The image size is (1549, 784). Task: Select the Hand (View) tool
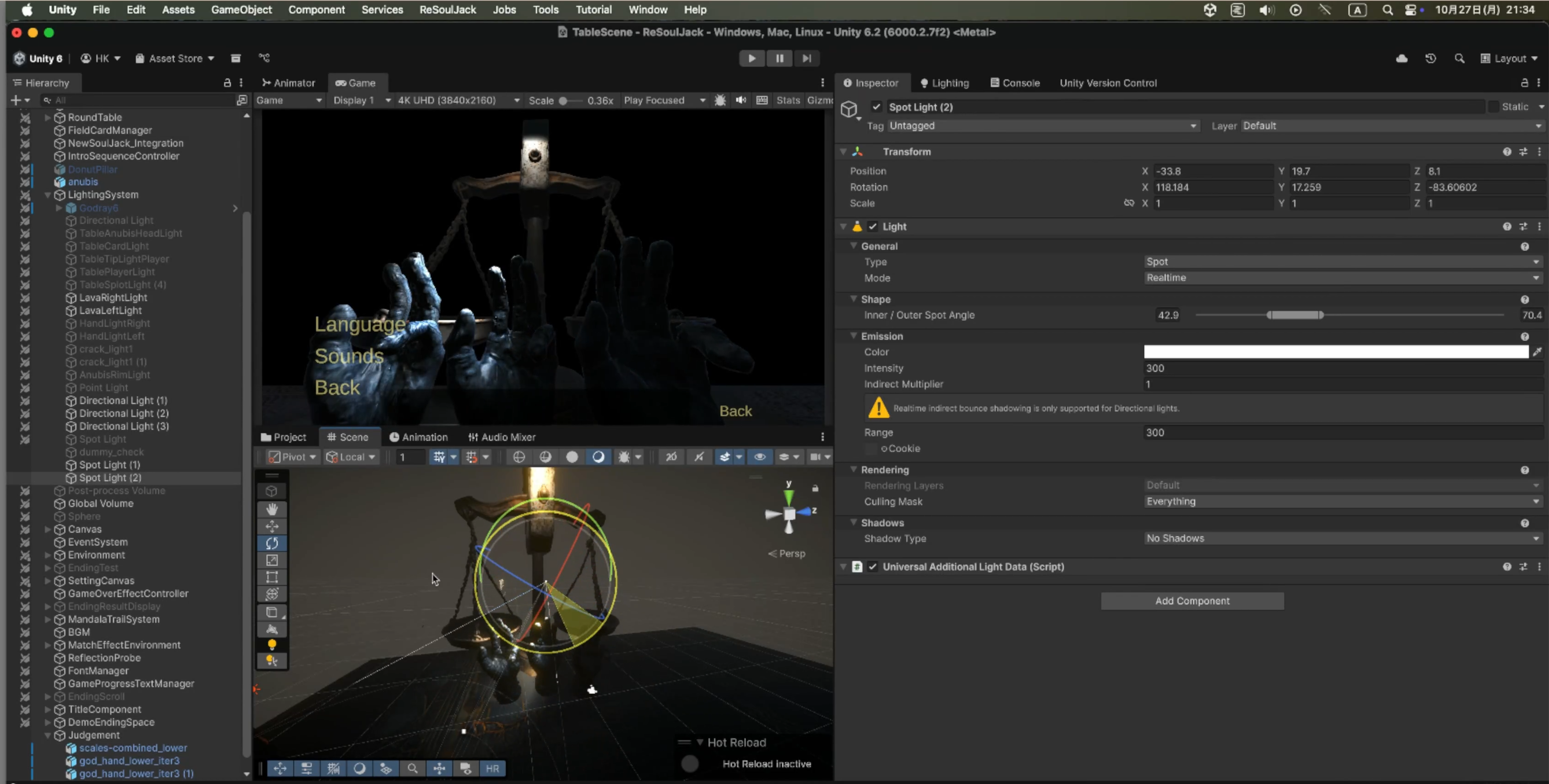[x=272, y=509]
